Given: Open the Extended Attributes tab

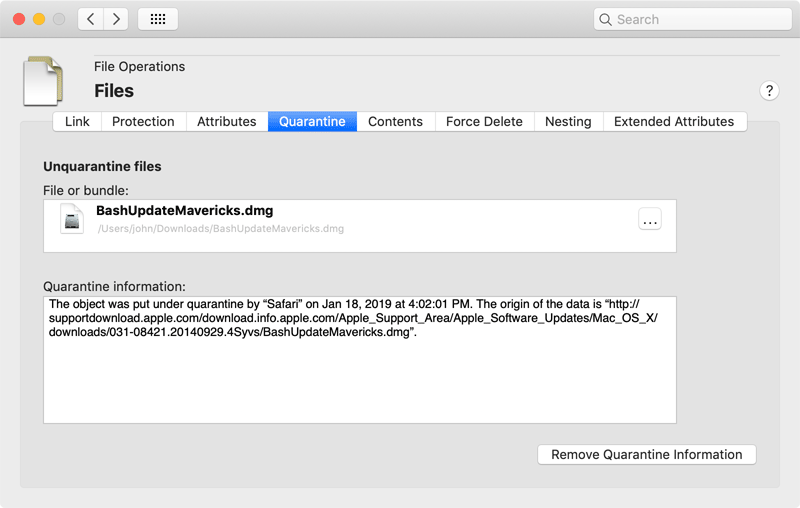Looking at the screenshot, I should coord(674,121).
